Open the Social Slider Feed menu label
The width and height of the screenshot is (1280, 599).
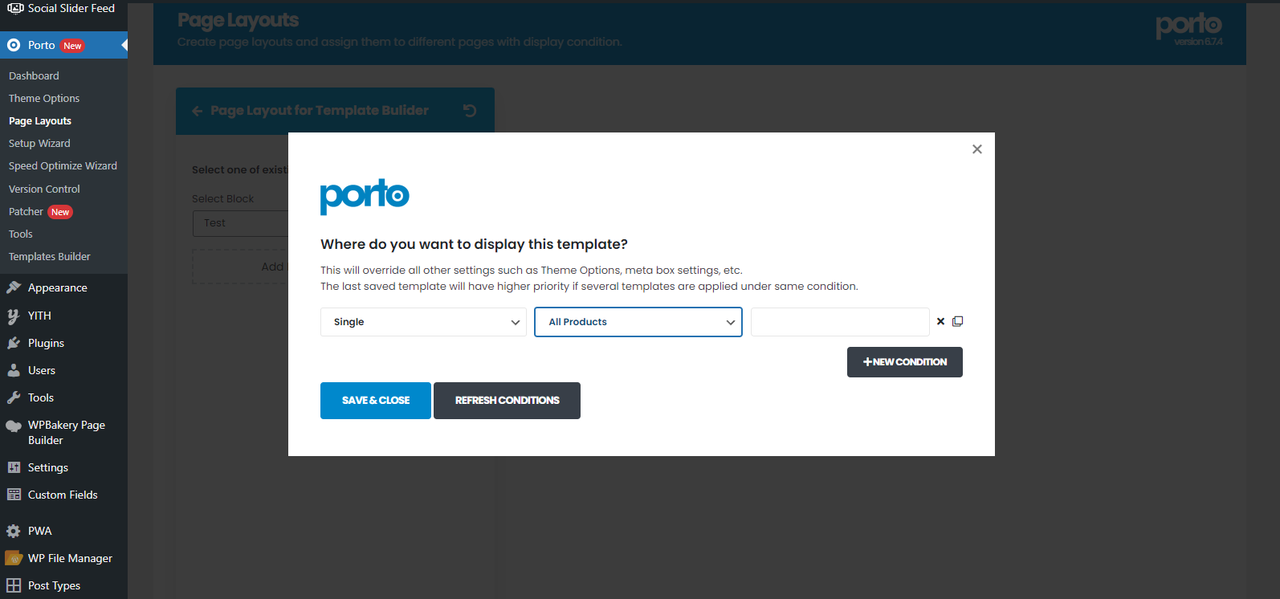point(71,8)
